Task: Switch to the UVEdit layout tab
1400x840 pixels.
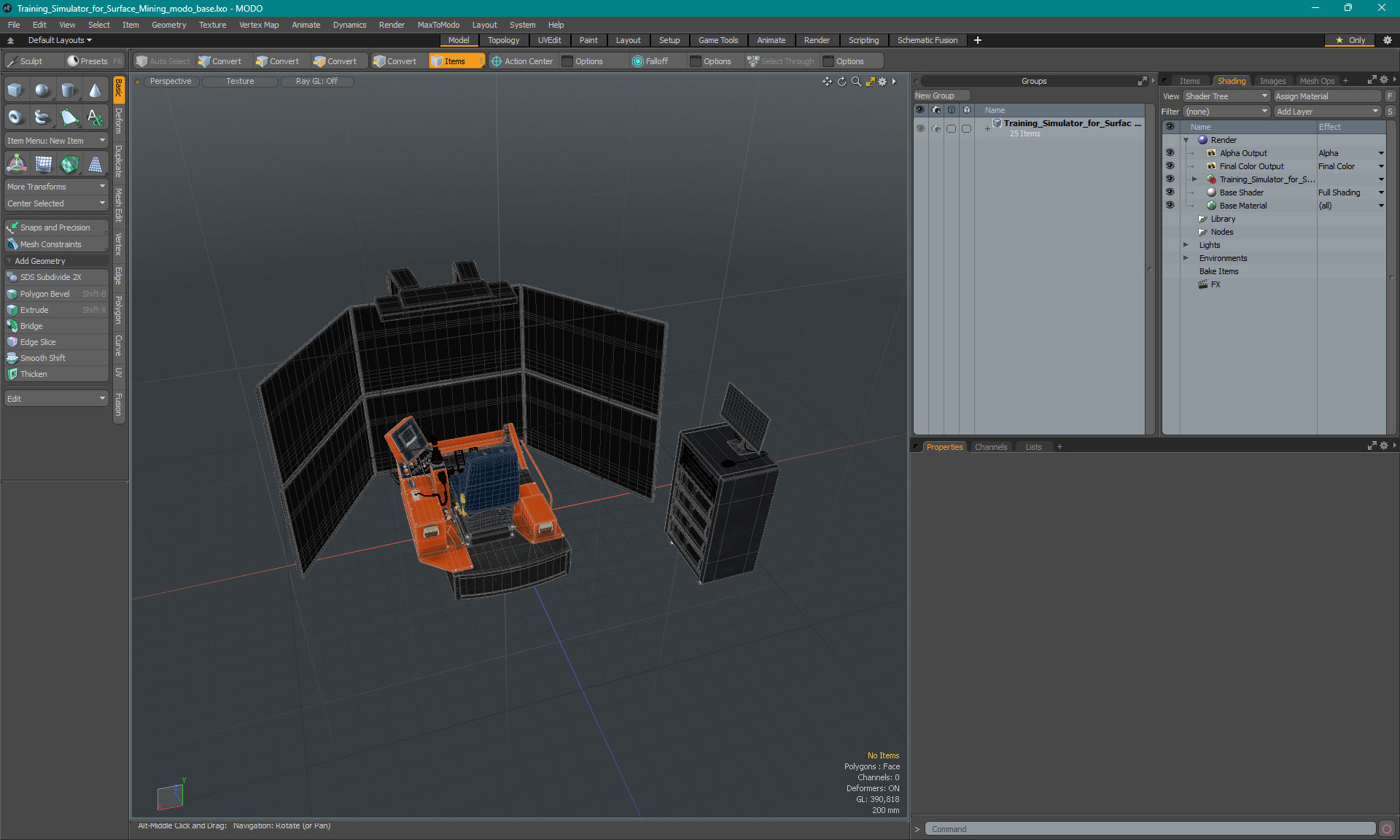Action: pyautogui.click(x=549, y=40)
